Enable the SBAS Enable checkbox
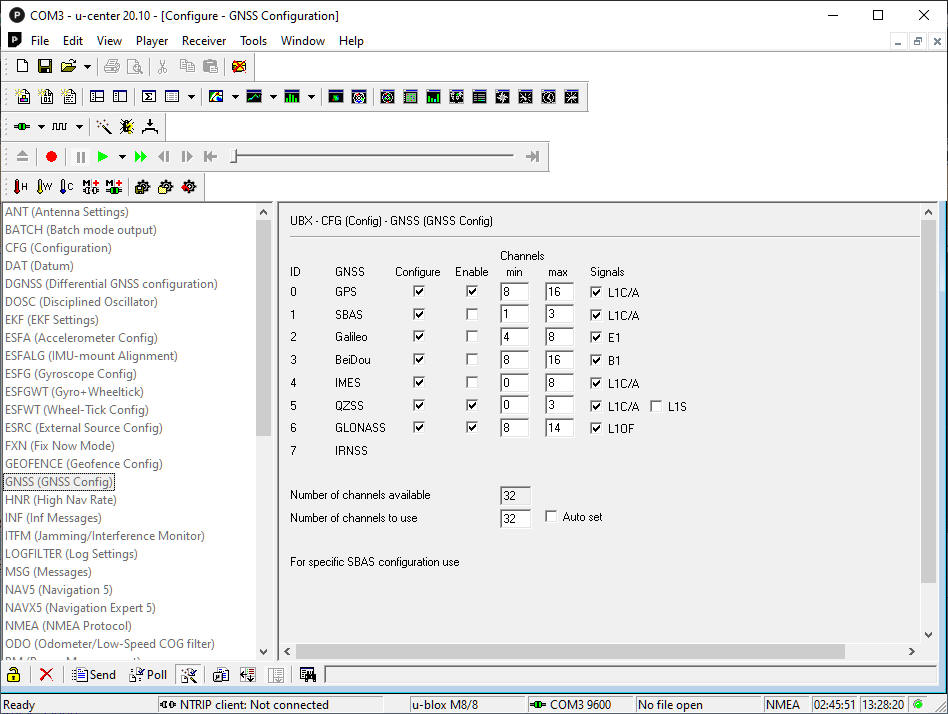 pos(472,314)
